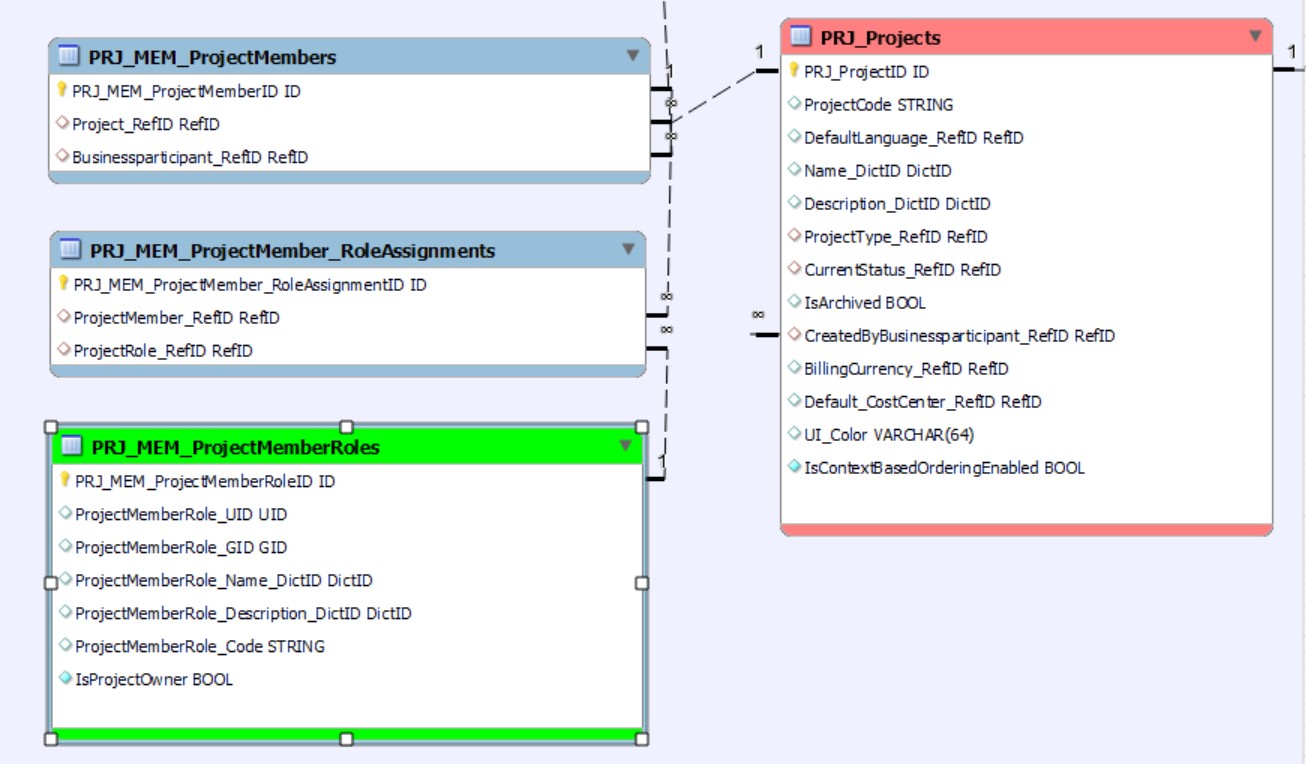Viewport: 1306px width, 764px height.
Task: Click the PRJ_MEM_ProjectMembers table icon
Action: 70,57
